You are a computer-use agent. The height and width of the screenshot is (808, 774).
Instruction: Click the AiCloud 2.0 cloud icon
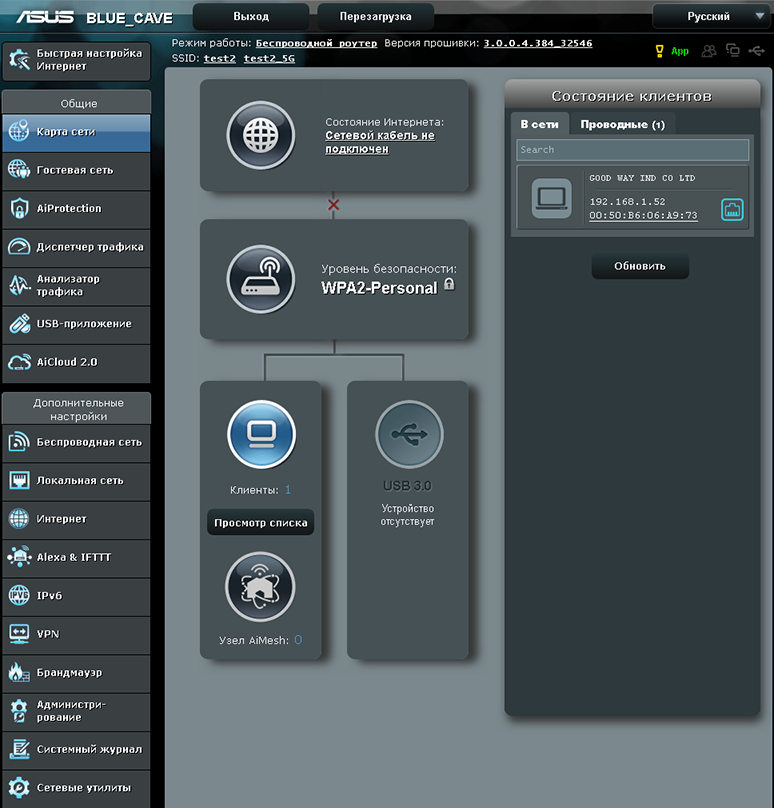click(19, 362)
